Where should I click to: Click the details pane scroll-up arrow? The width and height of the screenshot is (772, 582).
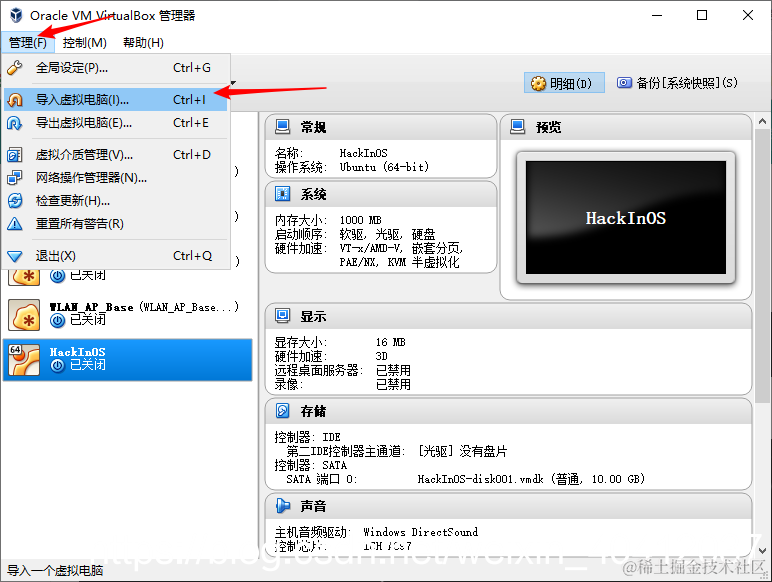click(x=762, y=121)
